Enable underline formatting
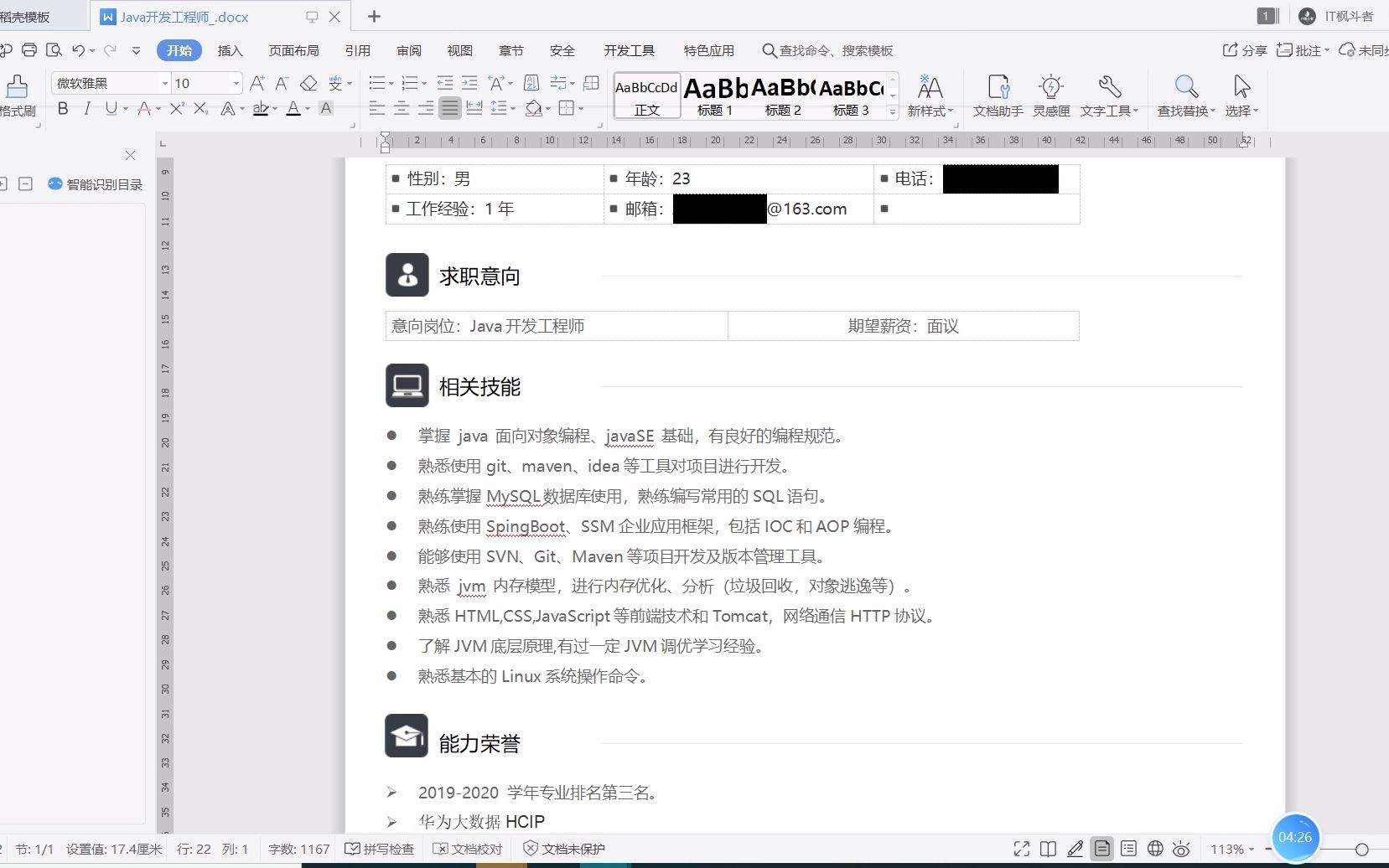 pos(111,108)
